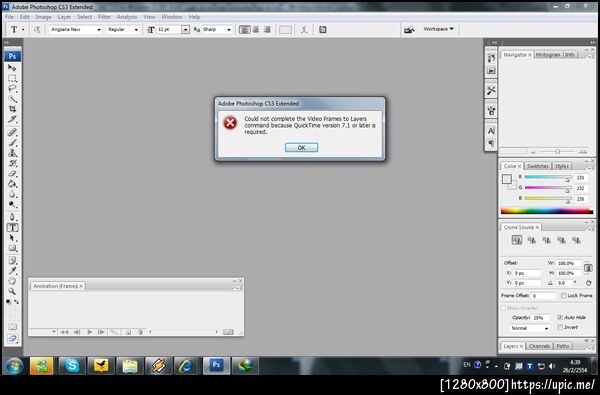The width and height of the screenshot is (600, 395).
Task: Switch to the Swatches tab
Action: click(537, 166)
